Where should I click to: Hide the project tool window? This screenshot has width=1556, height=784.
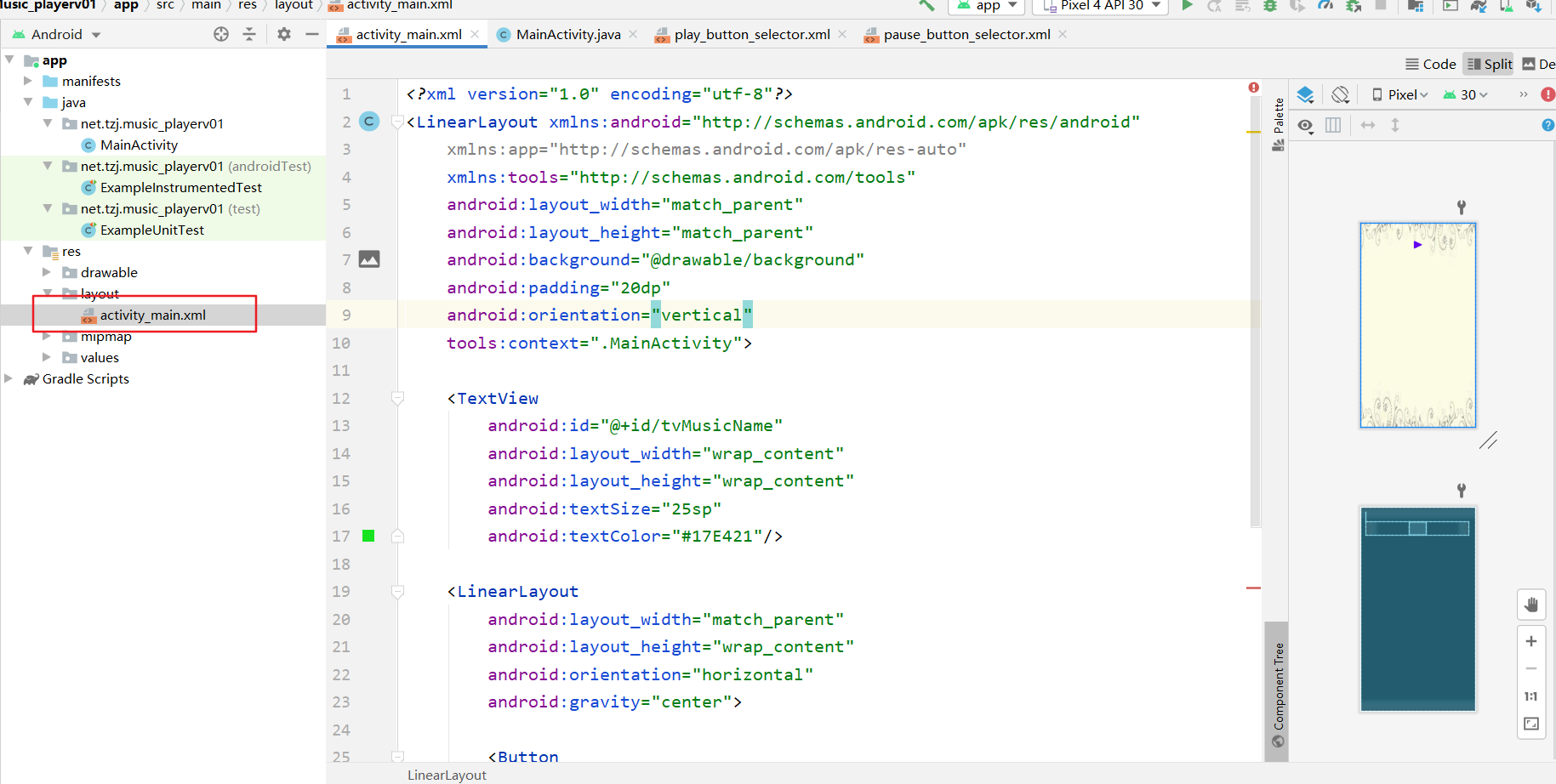pyautogui.click(x=312, y=34)
